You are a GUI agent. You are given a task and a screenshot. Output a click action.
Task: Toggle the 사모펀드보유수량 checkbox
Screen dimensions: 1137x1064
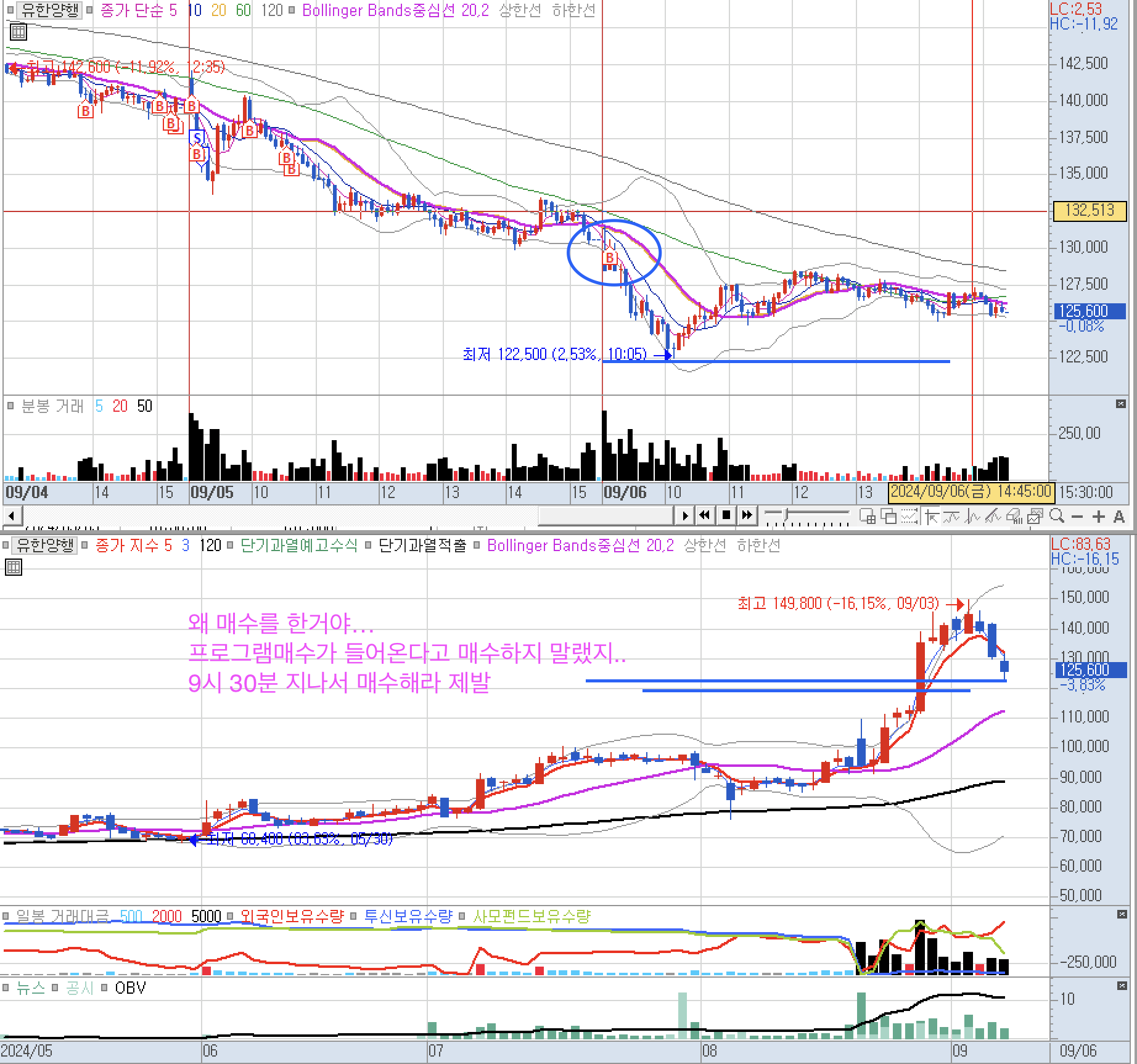click(462, 916)
